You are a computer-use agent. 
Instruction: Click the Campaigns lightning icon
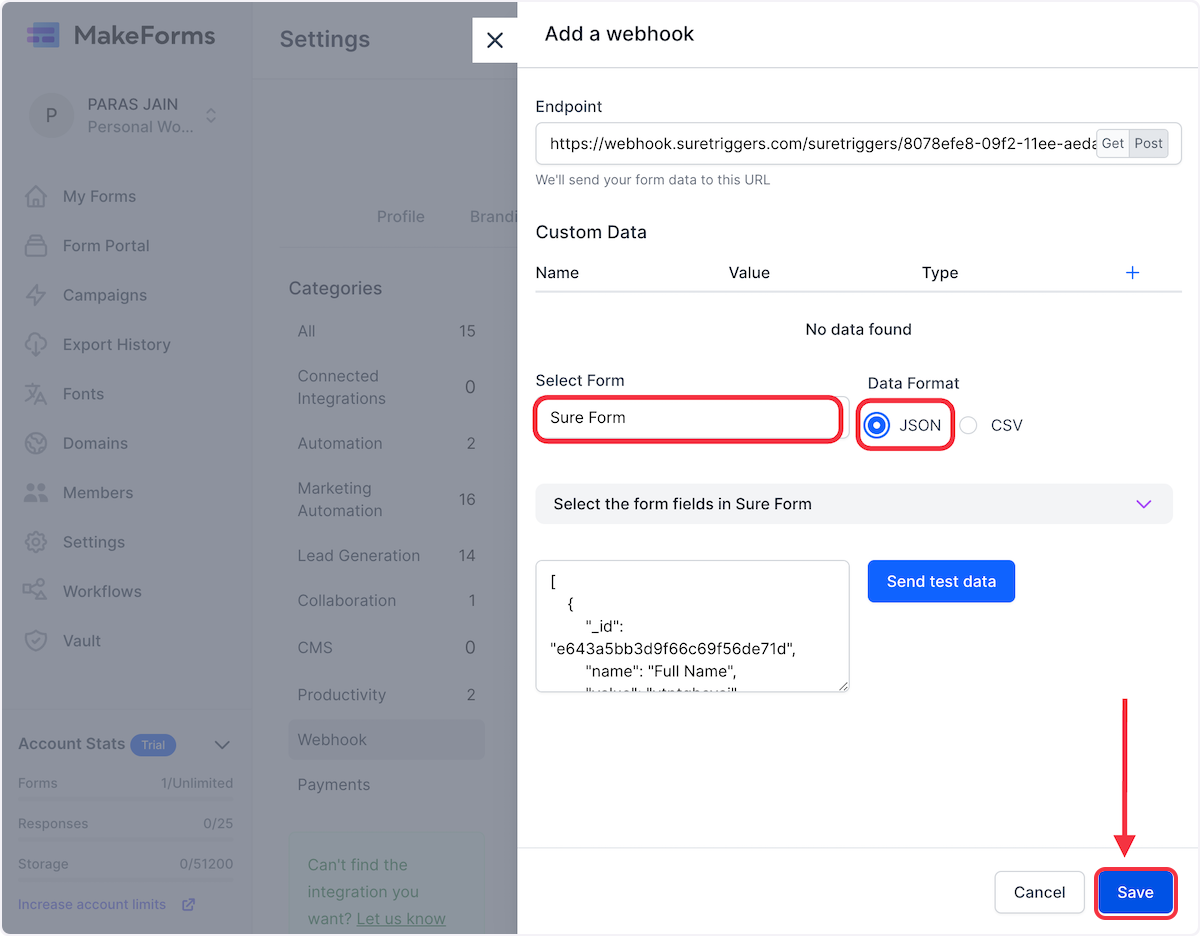[36, 295]
